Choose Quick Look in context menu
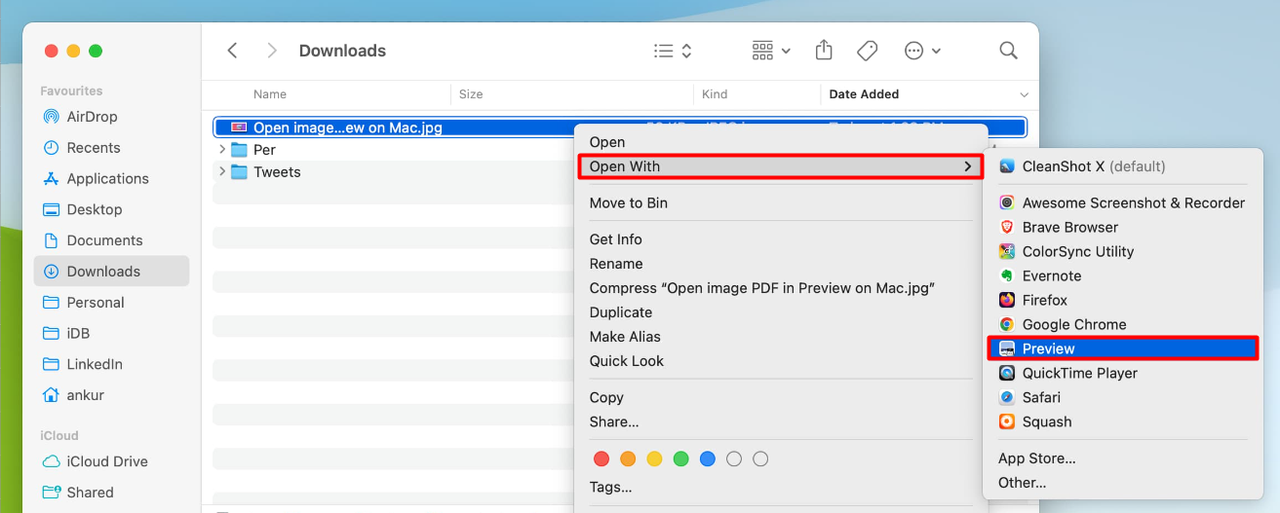This screenshot has width=1280, height=513. tap(781, 360)
